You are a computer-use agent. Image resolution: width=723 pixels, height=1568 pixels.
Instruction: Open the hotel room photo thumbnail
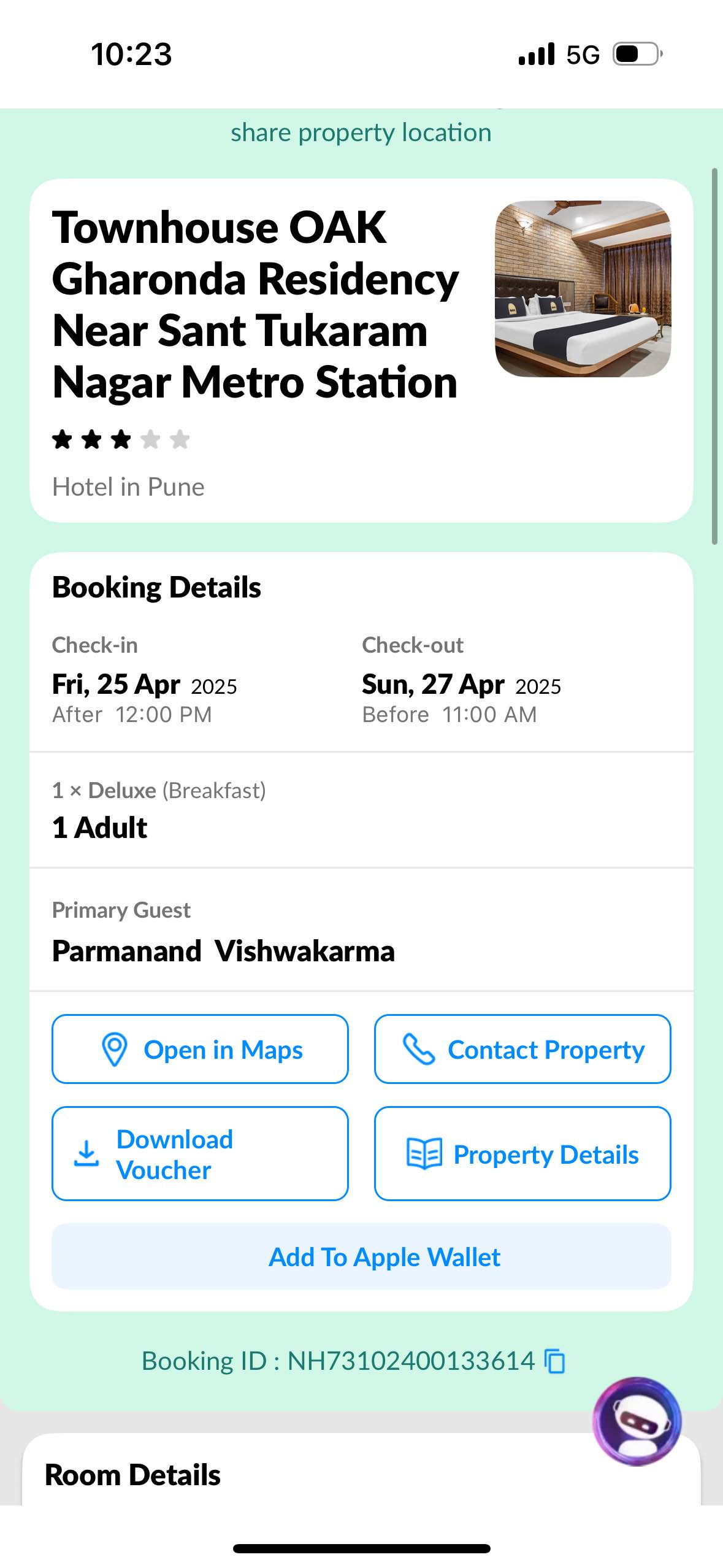583,288
